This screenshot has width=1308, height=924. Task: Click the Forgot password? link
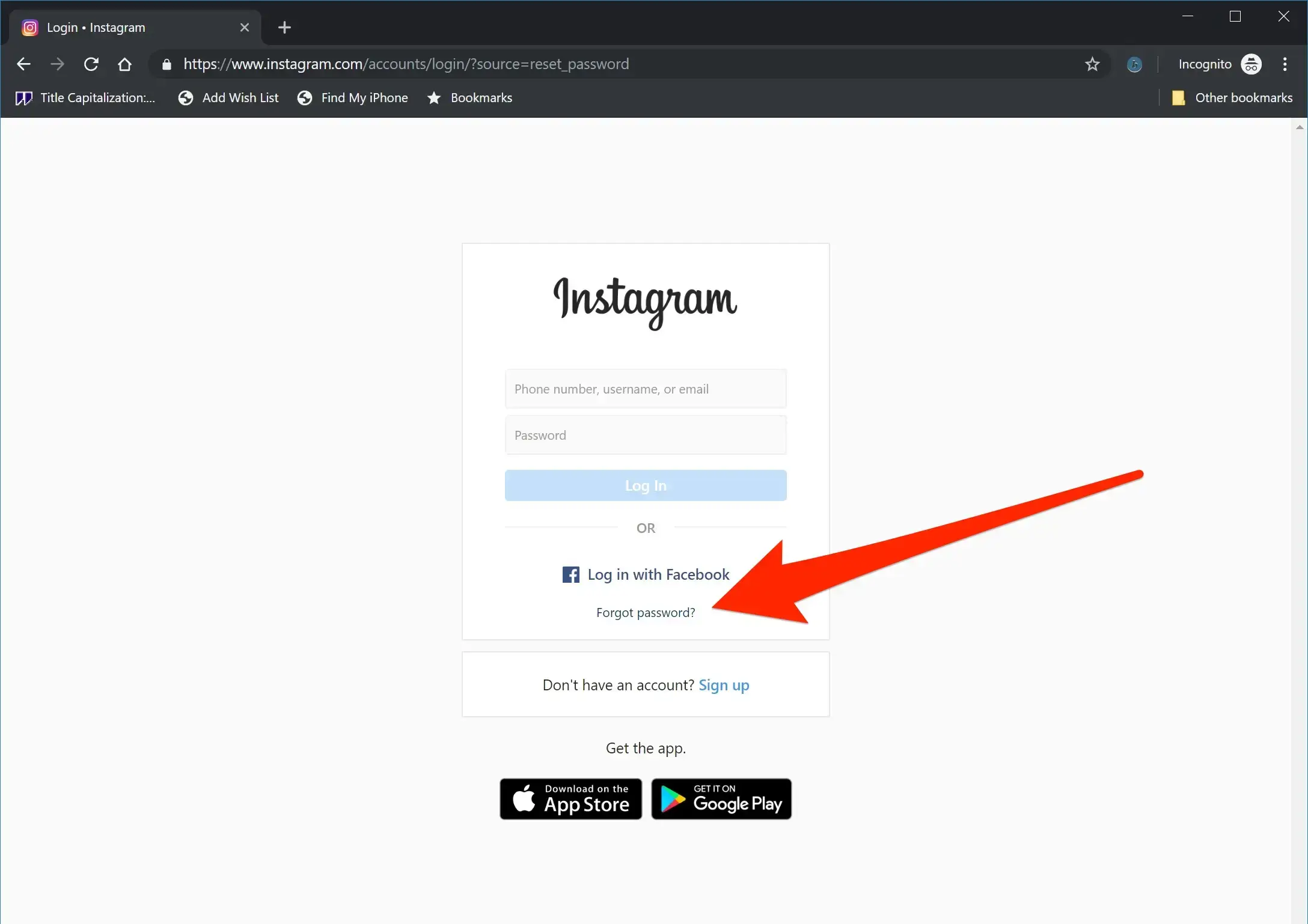coord(646,612)
